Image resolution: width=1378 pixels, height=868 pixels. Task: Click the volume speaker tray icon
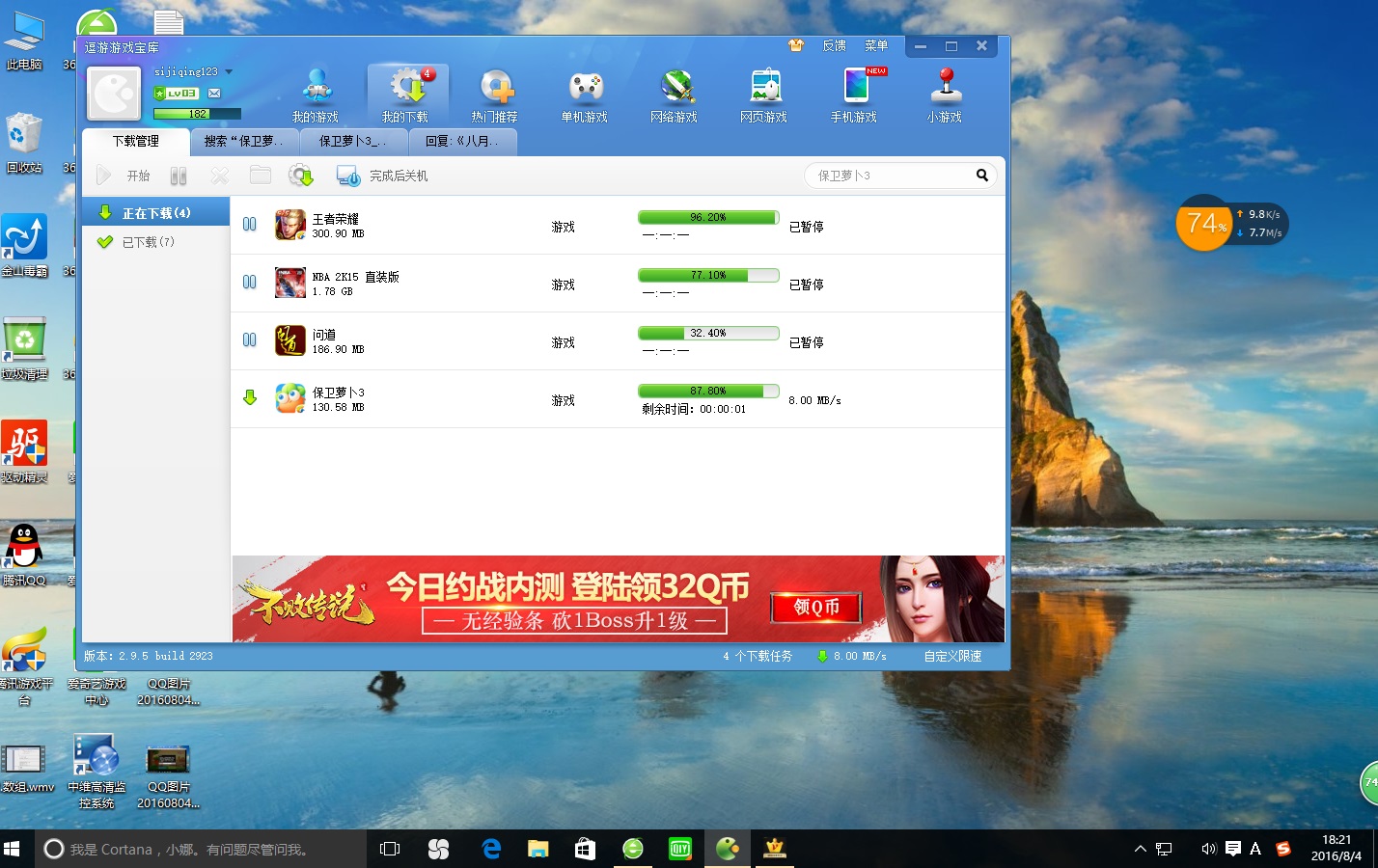pyautogui.click(x=1208, y=849)
